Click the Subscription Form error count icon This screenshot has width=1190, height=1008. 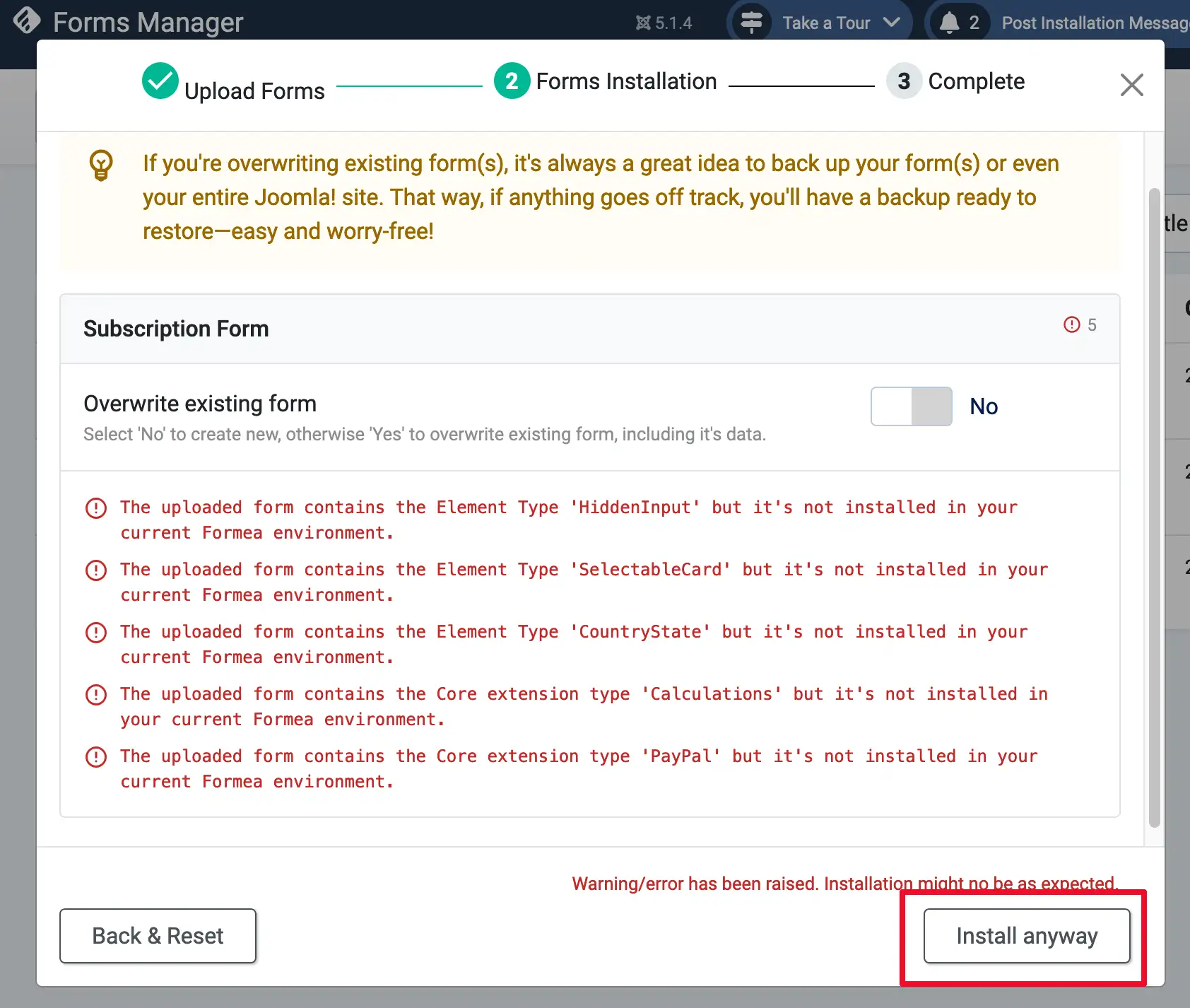[1071, 324]
